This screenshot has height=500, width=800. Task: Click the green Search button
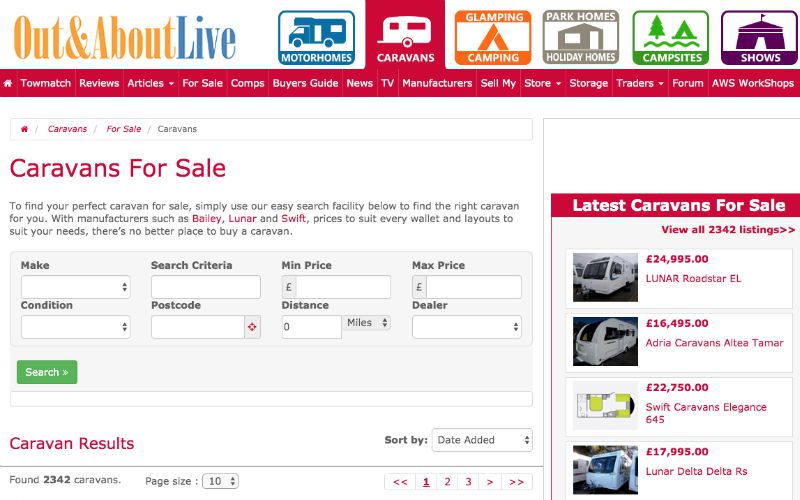click(47, 372)
